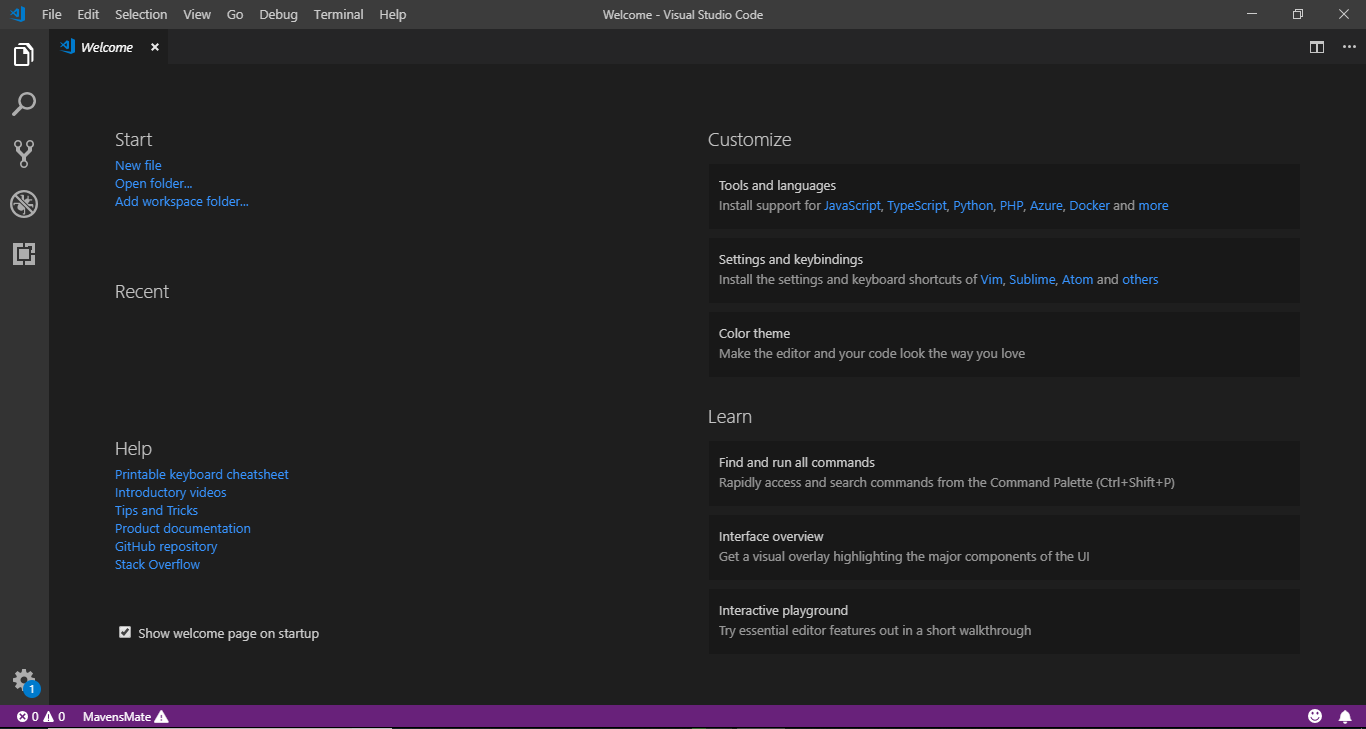The image size is (1366, 729).
Task: Open the Edit menu
Action: tap(88, 14)
